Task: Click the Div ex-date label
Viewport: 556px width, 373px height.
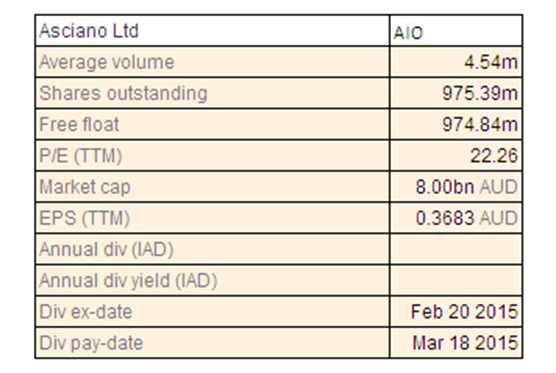Action: (85, 312)
